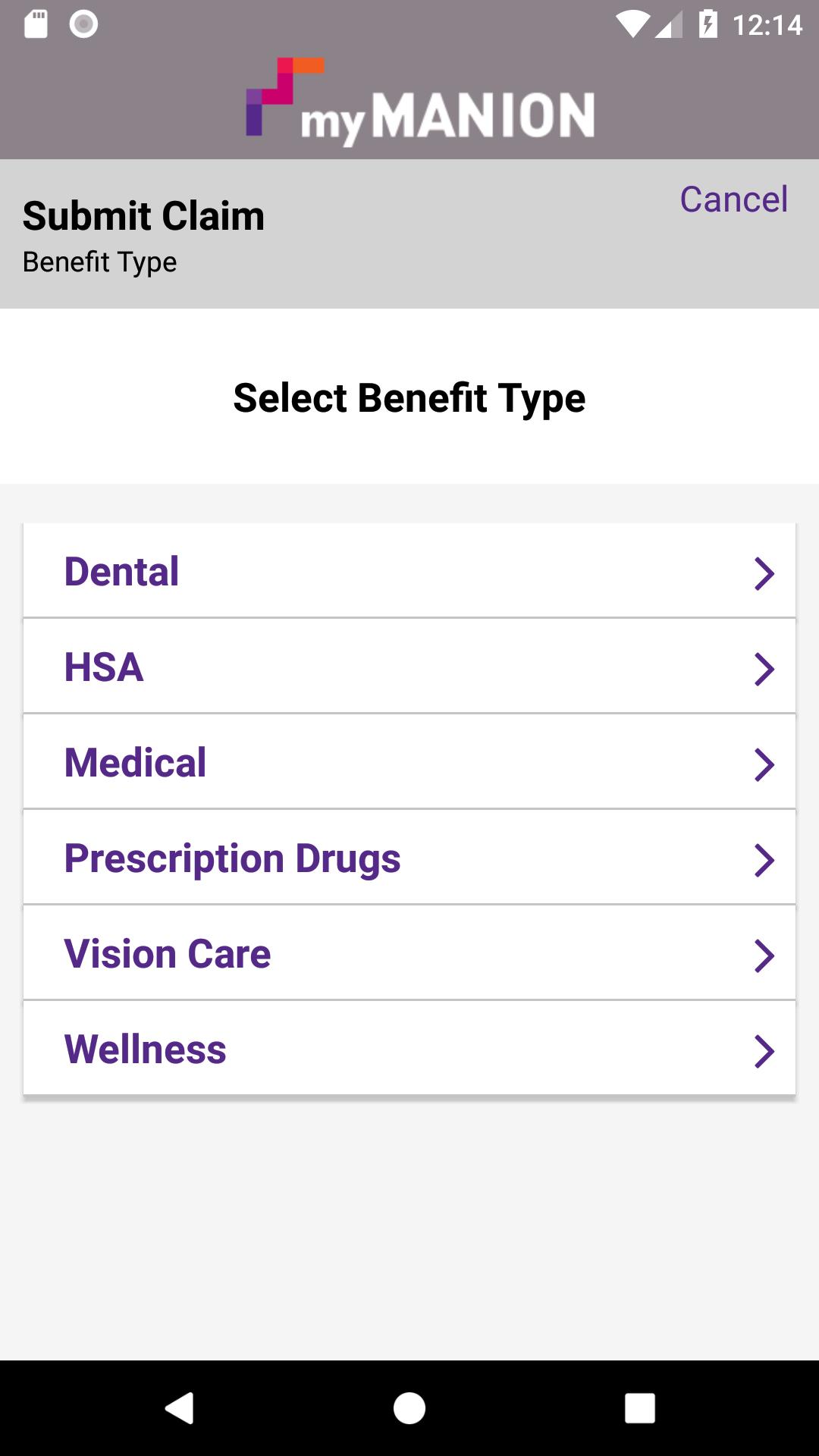Tap the SD card notification icon
Viewport: 819px width, 1456px height.
pos(36,24)
